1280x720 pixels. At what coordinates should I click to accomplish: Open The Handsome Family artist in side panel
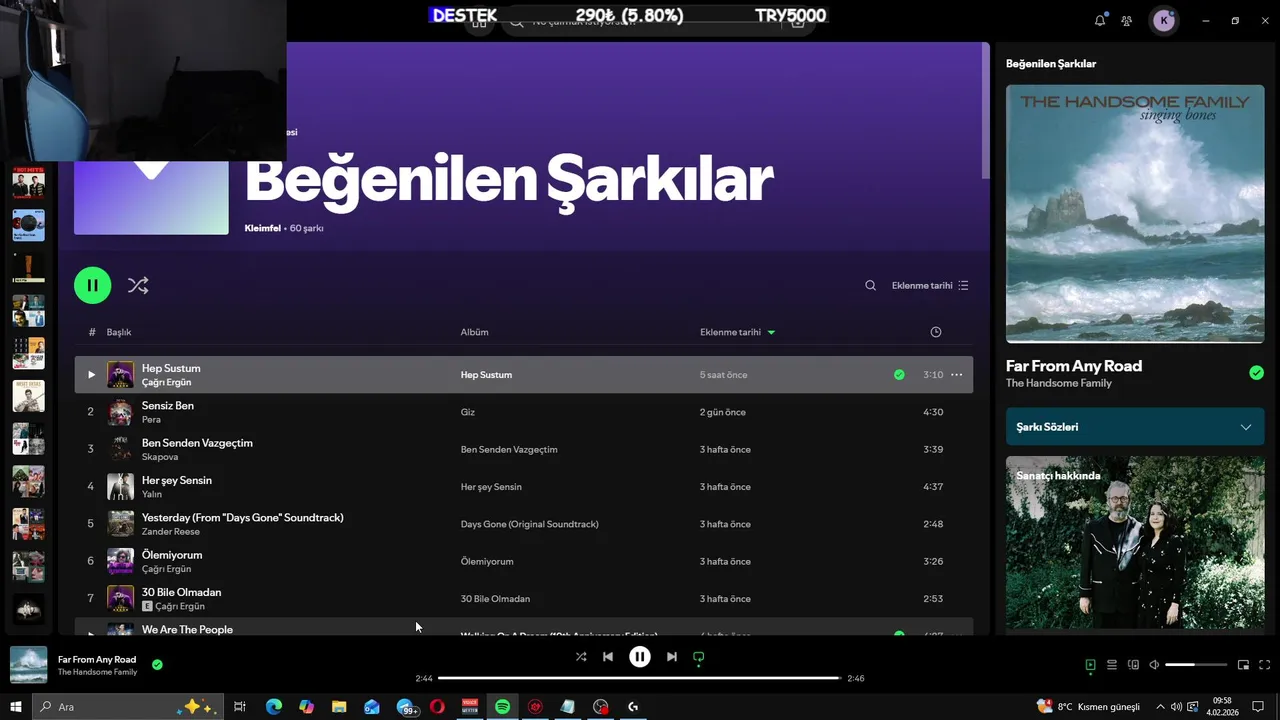[x=1058, y=383]
